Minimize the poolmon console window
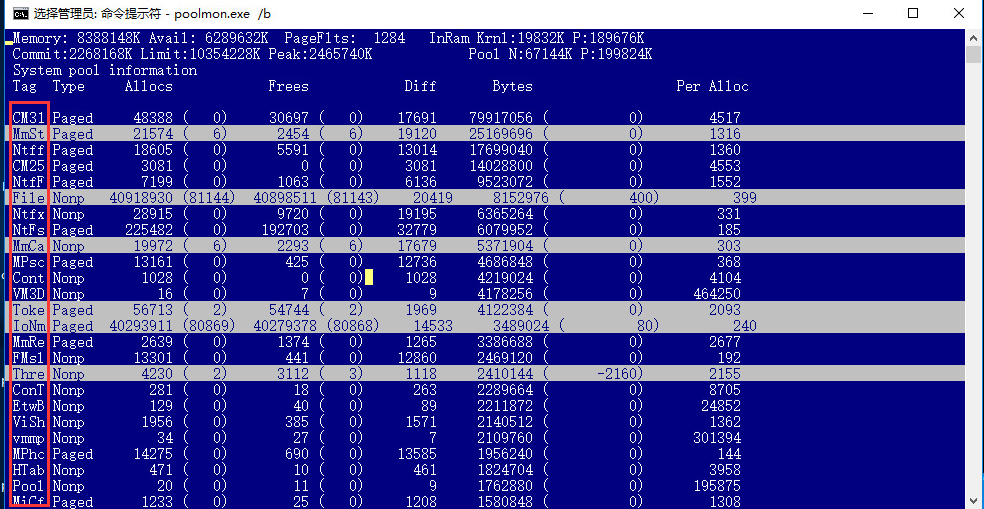This screenshot has height=509, width=984. (x=867, y=14)
